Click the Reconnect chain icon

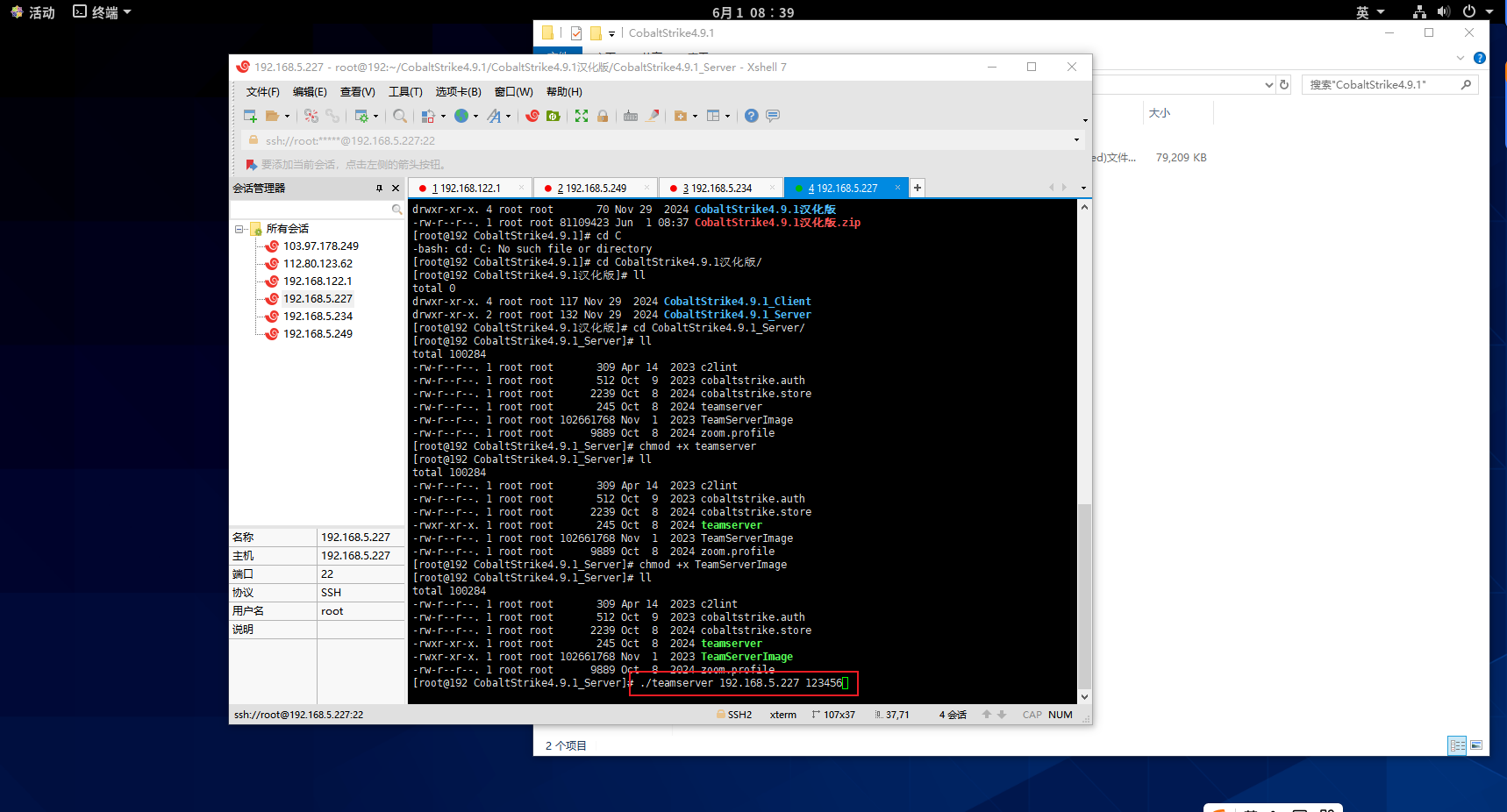332,116
